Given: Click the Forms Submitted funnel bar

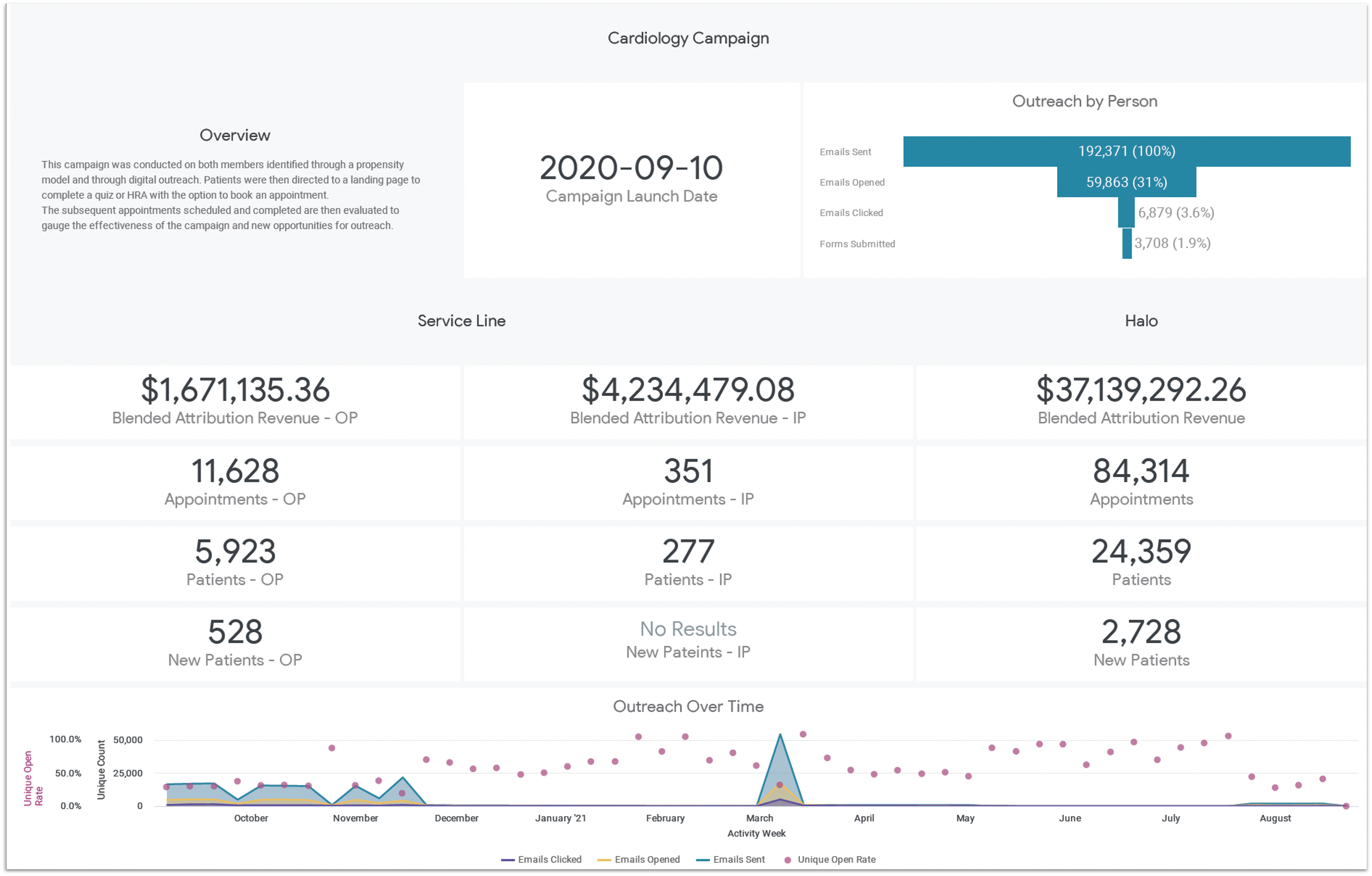Looking at the screenshot, I should (x=1127, y=244).
